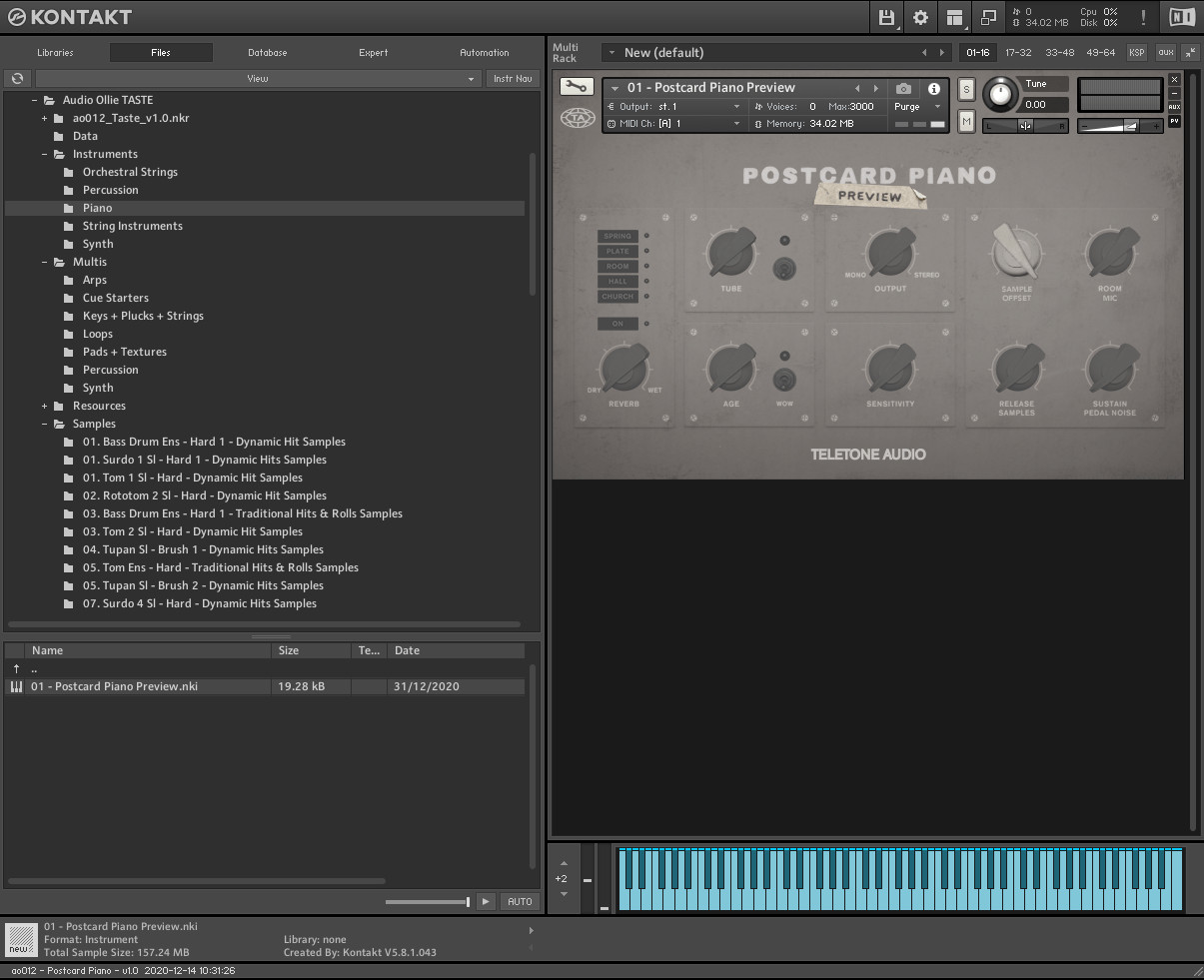Click the Postcard Piano .nki file icon
The height and width of the screenshot is (980, 1204).
click(16, 686)
